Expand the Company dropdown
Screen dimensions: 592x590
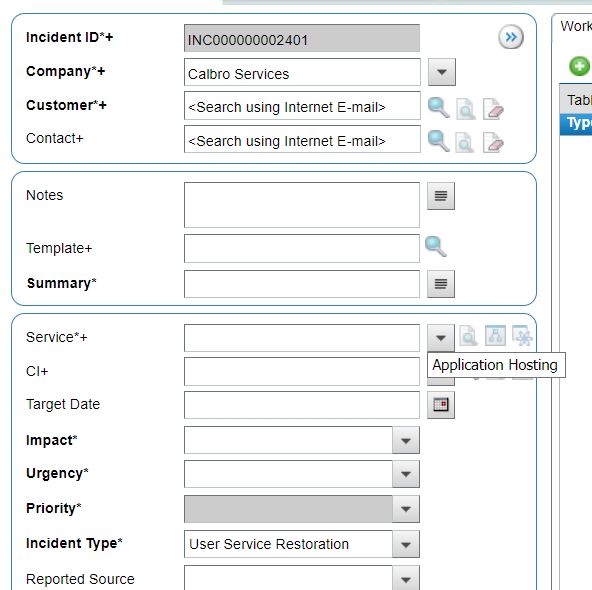pos(442,72)
